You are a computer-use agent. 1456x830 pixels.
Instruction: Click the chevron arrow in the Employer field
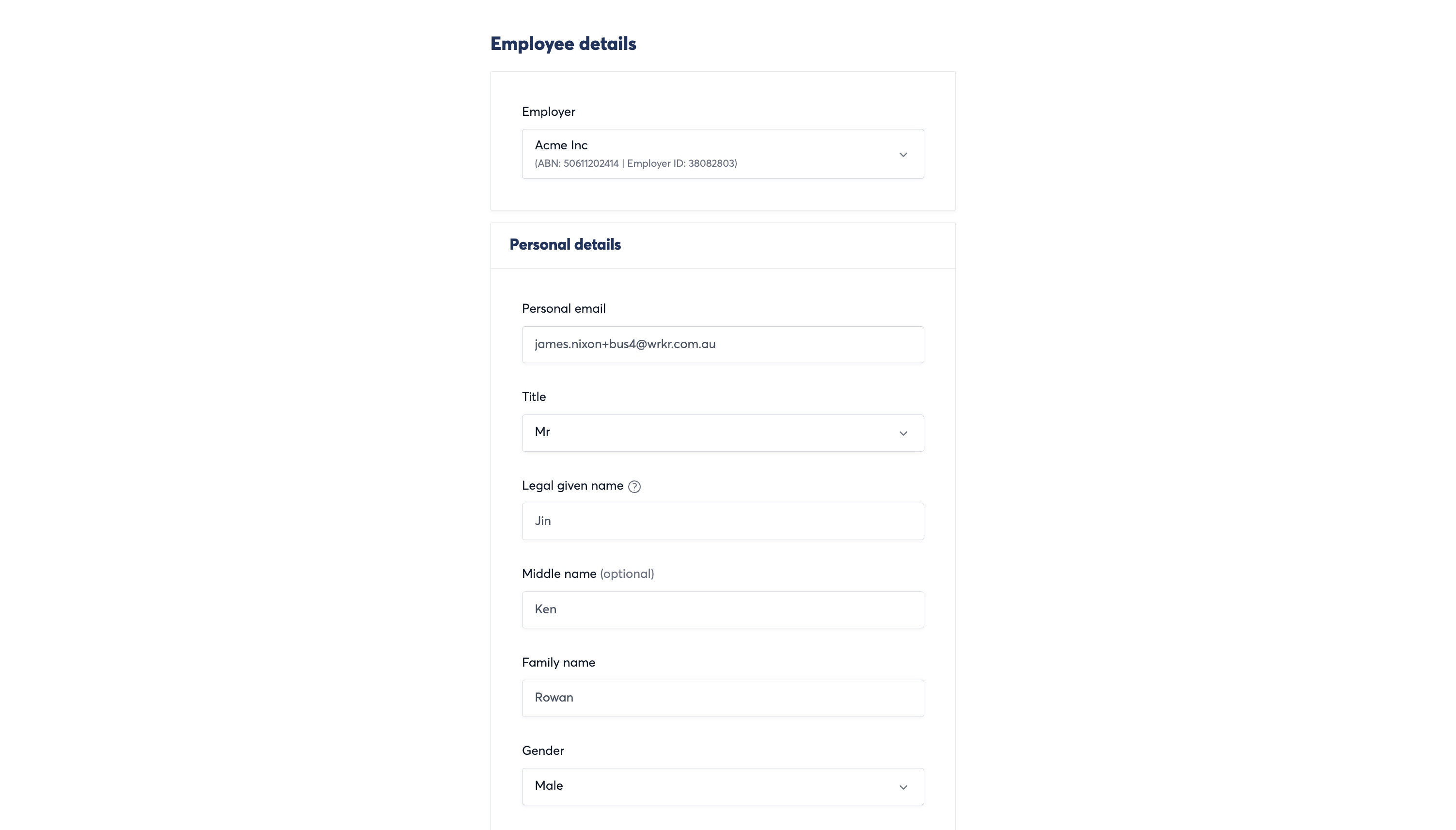[x=903, y=155]
